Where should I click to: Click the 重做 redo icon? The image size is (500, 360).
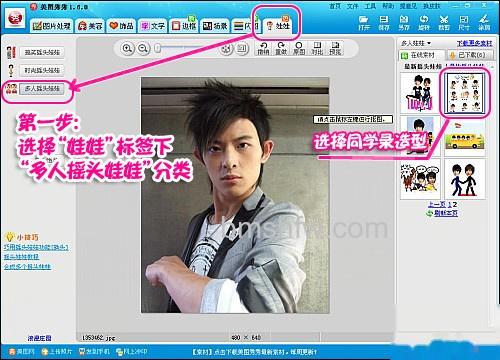click(281, 48)
